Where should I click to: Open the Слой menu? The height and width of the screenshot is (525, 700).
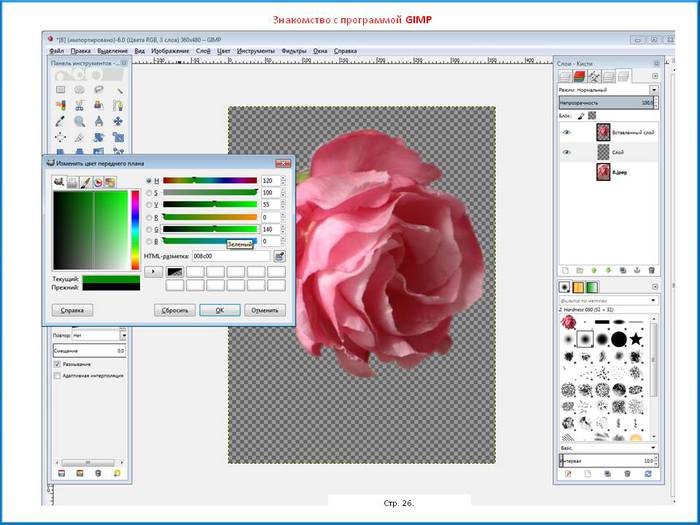pyautogui.click(x=203, y=51)
